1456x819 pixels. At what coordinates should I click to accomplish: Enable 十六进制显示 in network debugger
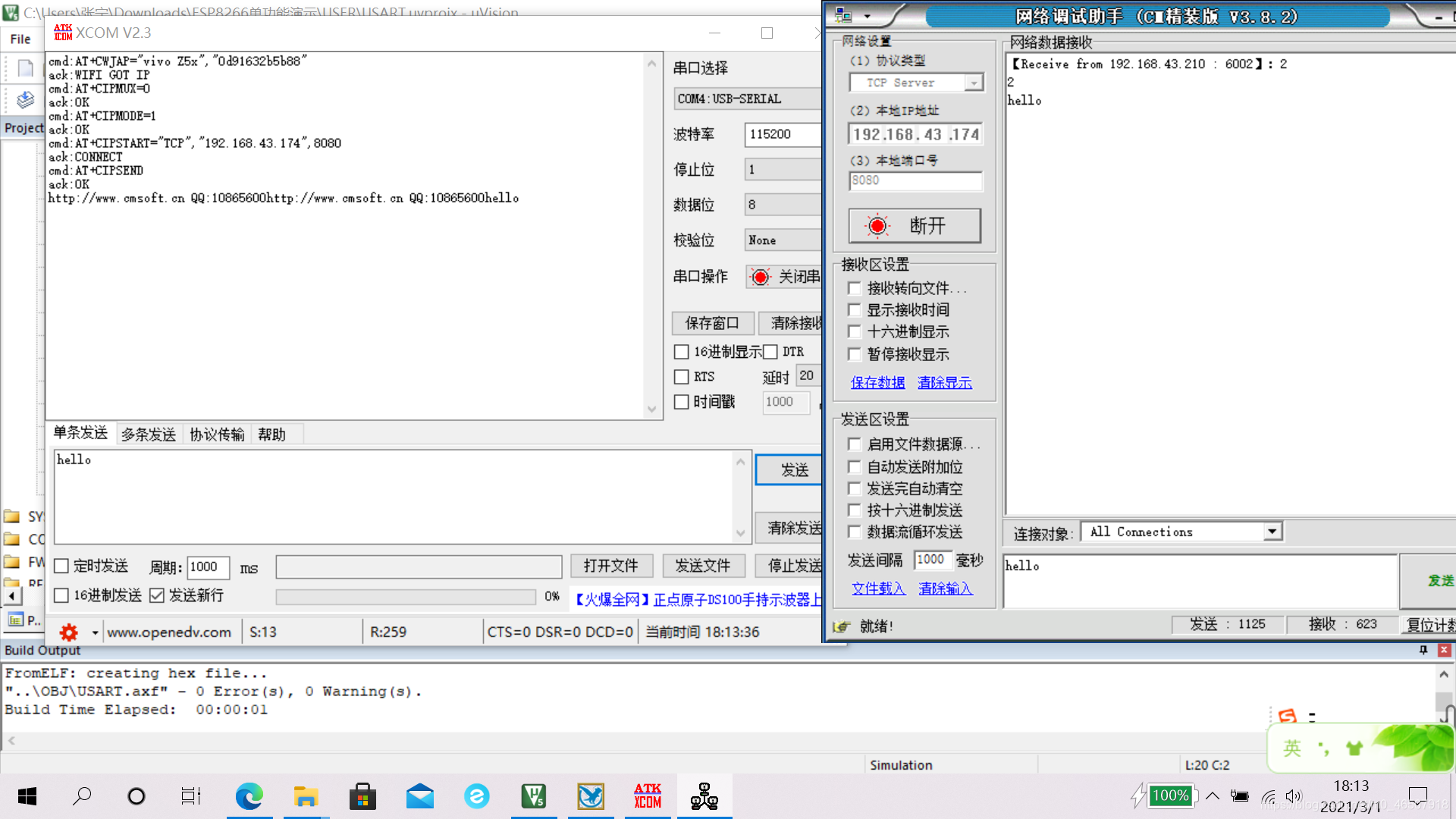coord(855,331)
